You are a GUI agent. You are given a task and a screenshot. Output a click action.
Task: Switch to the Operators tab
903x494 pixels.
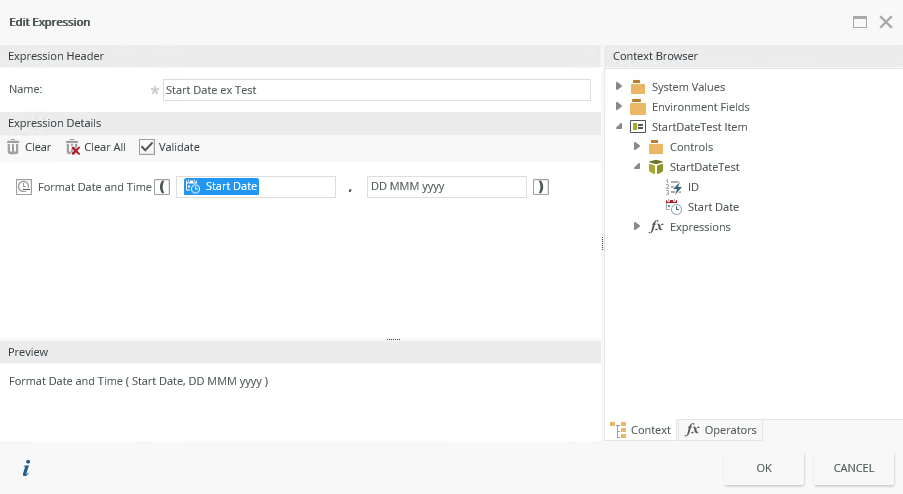tap(720, 430)
